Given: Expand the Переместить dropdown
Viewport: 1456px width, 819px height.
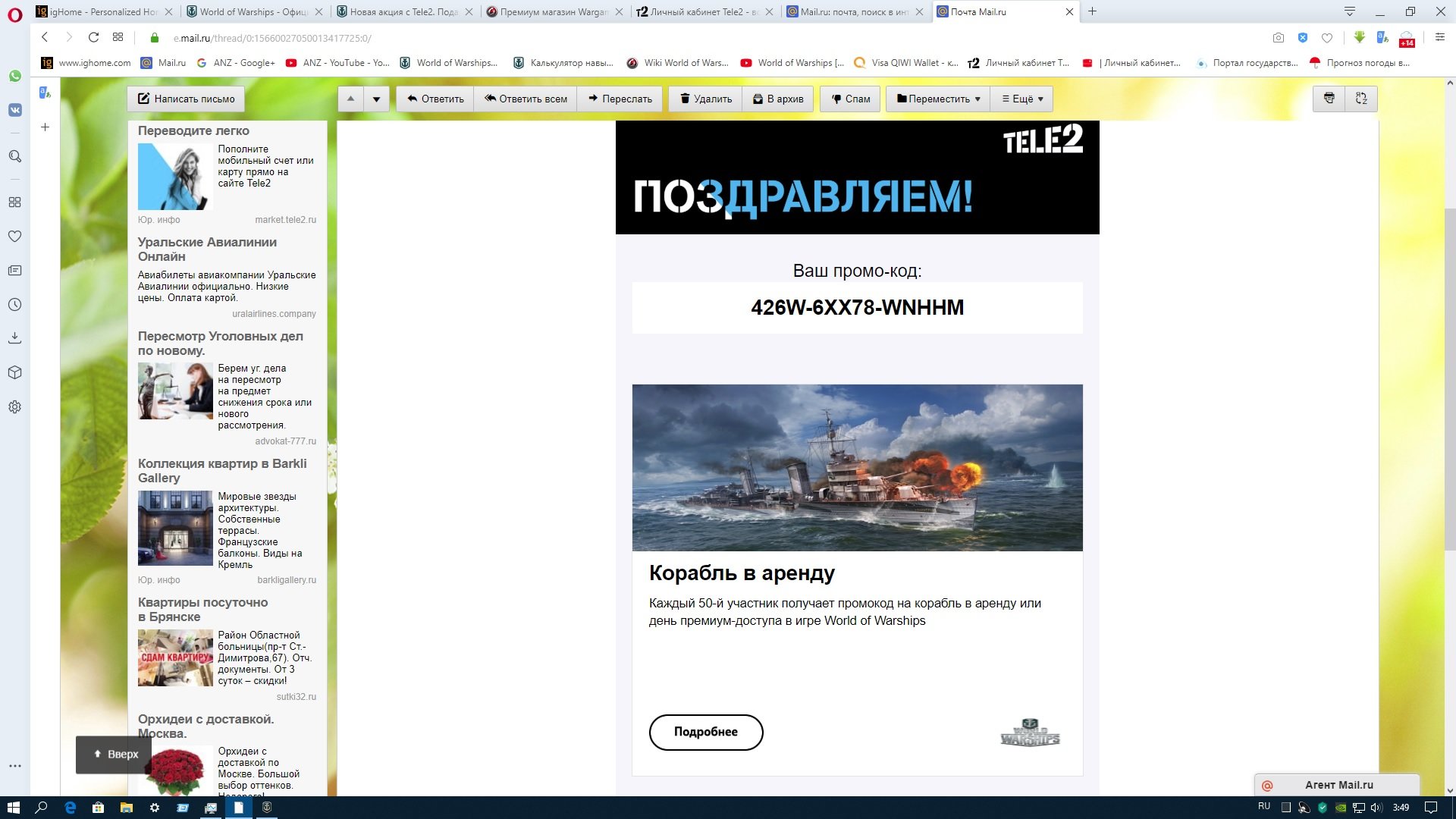Looking at the screenshot, I should tap(938, 99).
